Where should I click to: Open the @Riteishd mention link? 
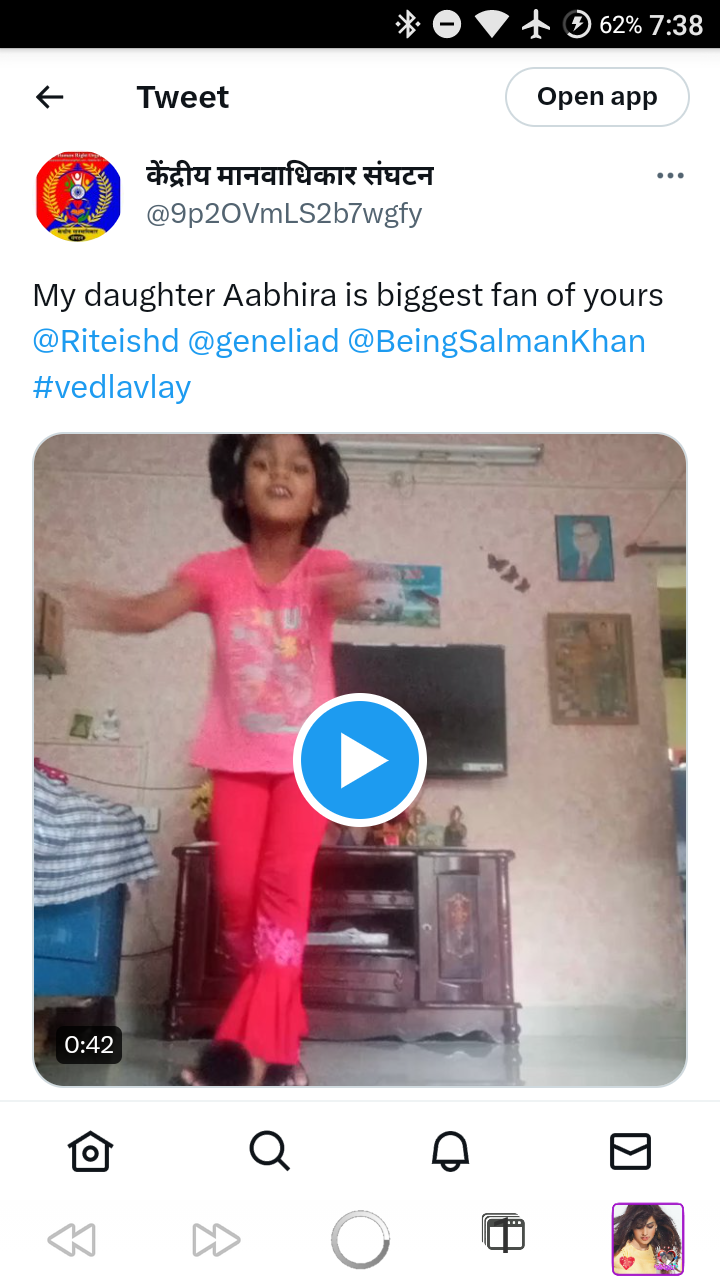(105, 341)
